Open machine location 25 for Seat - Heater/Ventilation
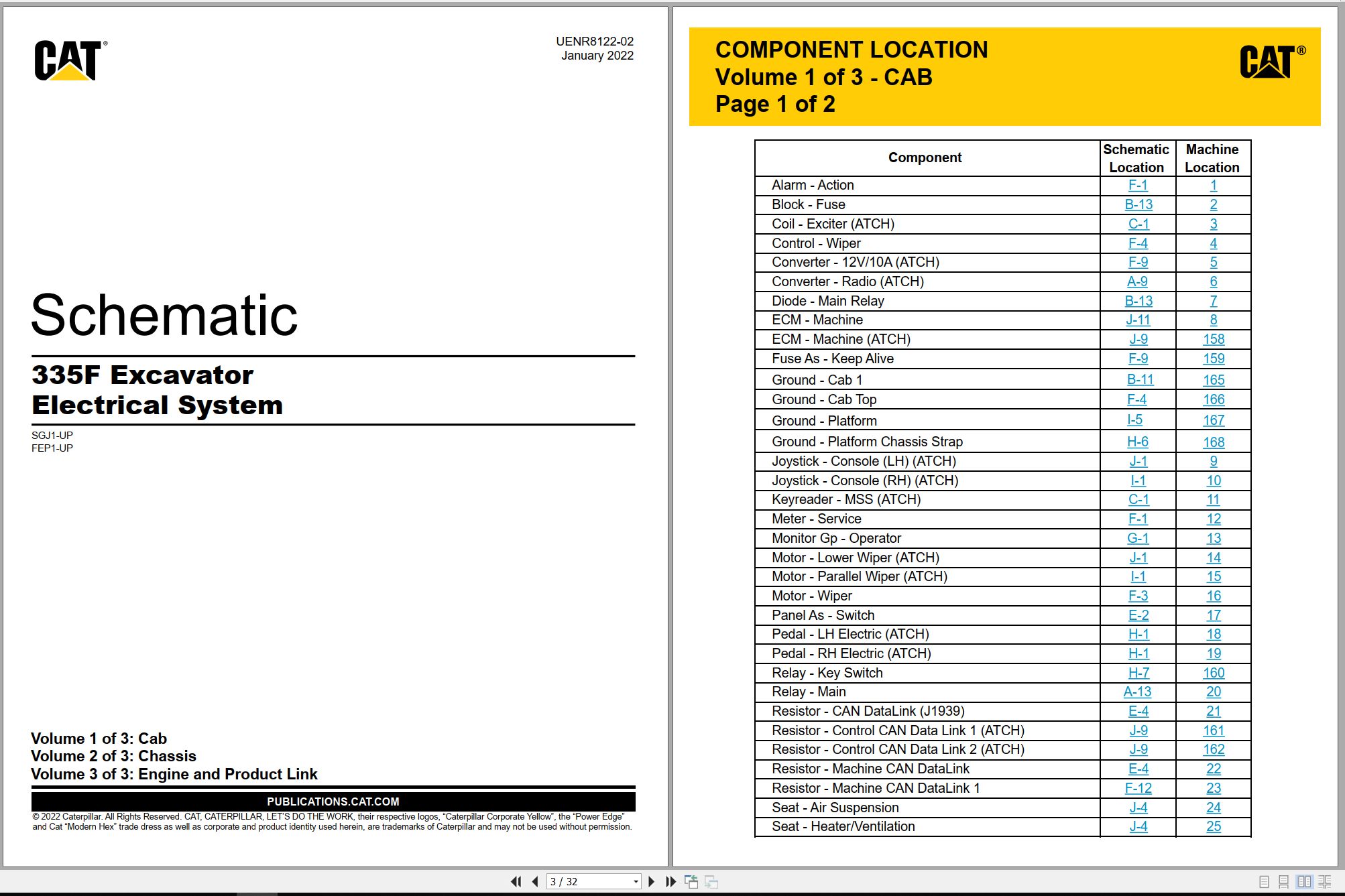Image resolution: width=1345 pixels, height=896 pixels. (1214, 826)
